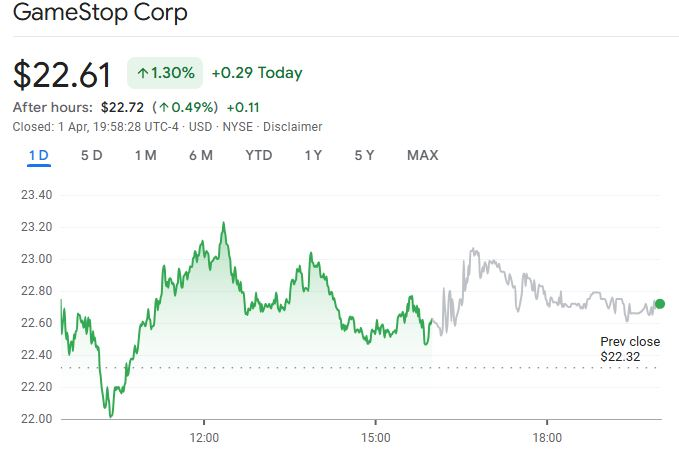
Task: Click the Prev close $22.32 label
Action: pos(629,349)
